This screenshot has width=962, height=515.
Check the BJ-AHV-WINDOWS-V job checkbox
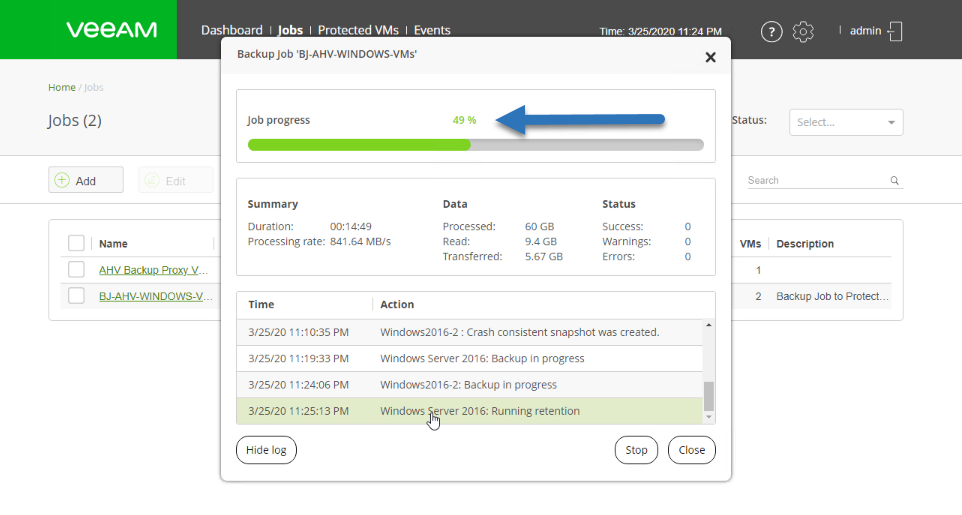pos(76,295)
